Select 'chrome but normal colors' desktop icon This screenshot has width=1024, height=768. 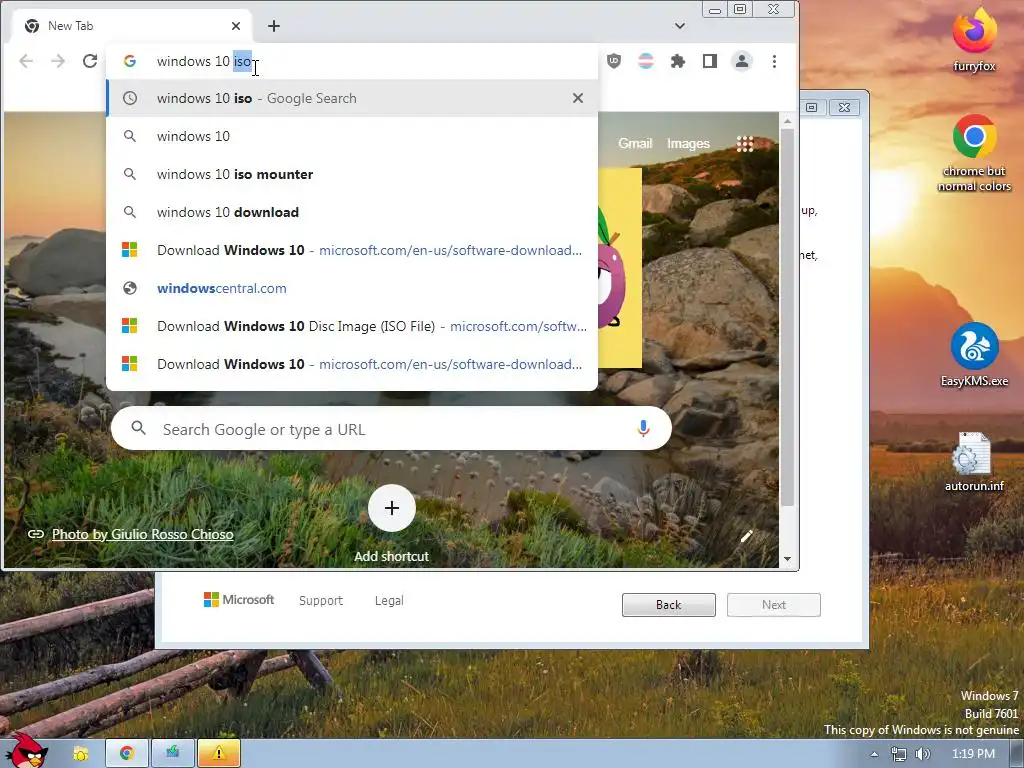pos(974,153)
